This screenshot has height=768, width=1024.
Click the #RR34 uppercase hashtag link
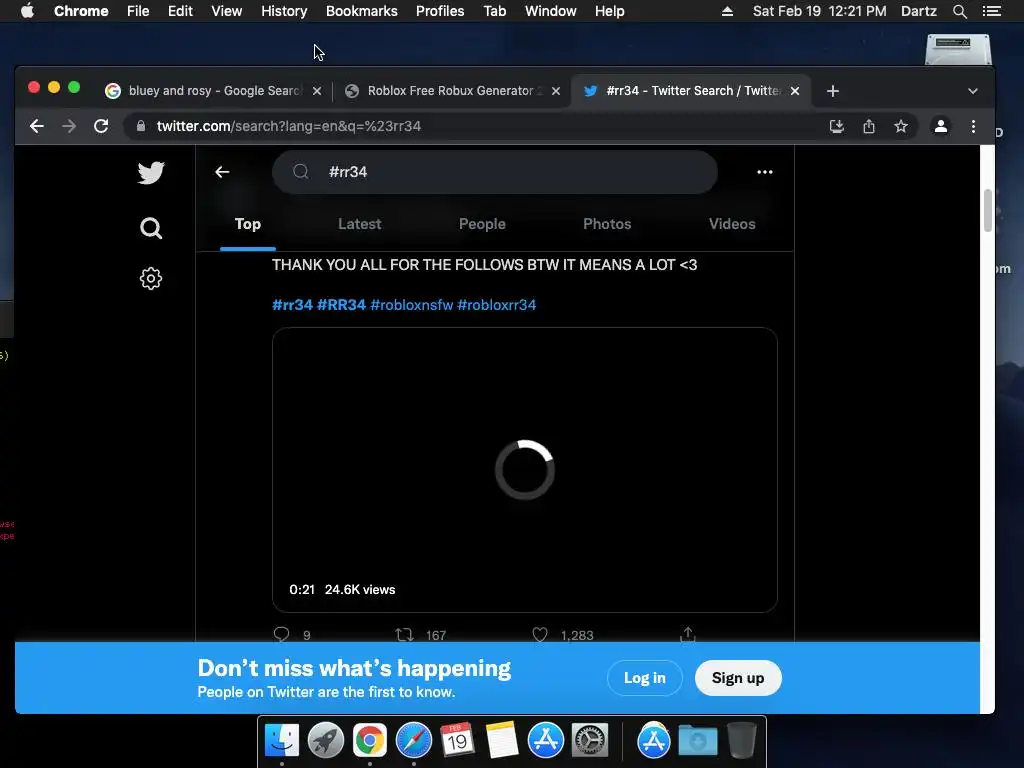pos(341,305)
